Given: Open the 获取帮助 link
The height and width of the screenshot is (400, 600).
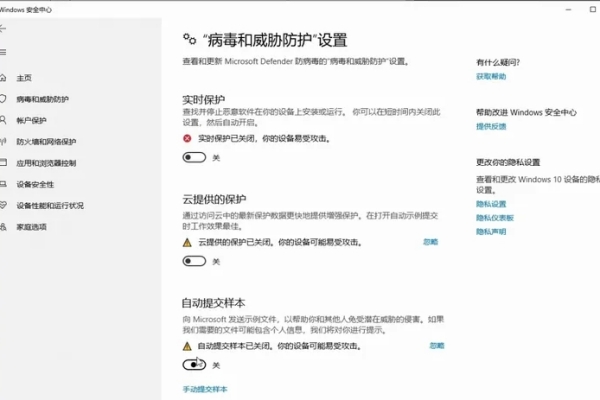Looking at the screenshot, I should (491, 77).
